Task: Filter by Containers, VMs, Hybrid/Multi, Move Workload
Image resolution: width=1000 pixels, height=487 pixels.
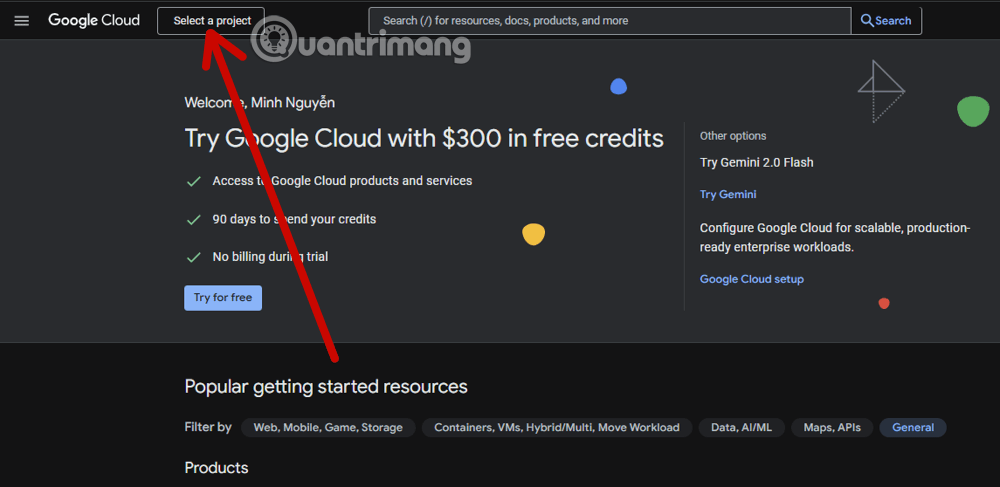Action: pos(556,427)
